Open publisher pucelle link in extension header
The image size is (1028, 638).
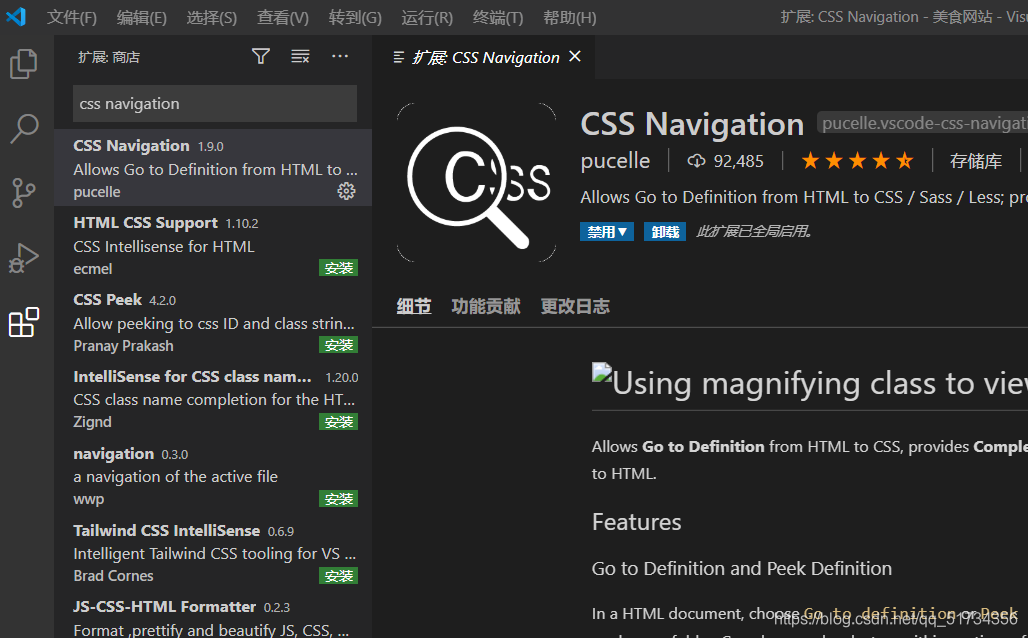[x=615, y=161]
